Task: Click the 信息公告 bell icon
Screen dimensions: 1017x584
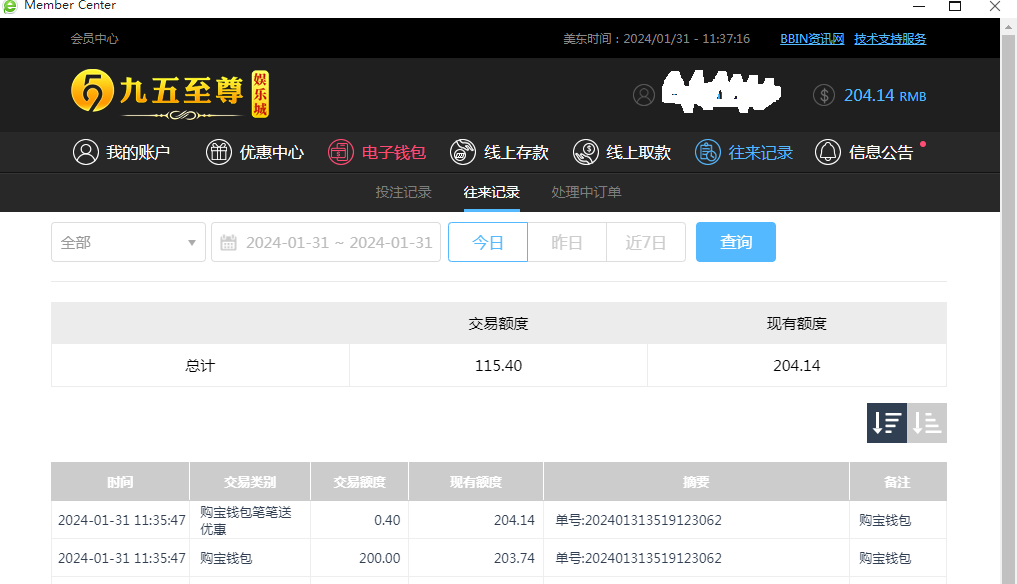Action: click(x=828, y=152)
